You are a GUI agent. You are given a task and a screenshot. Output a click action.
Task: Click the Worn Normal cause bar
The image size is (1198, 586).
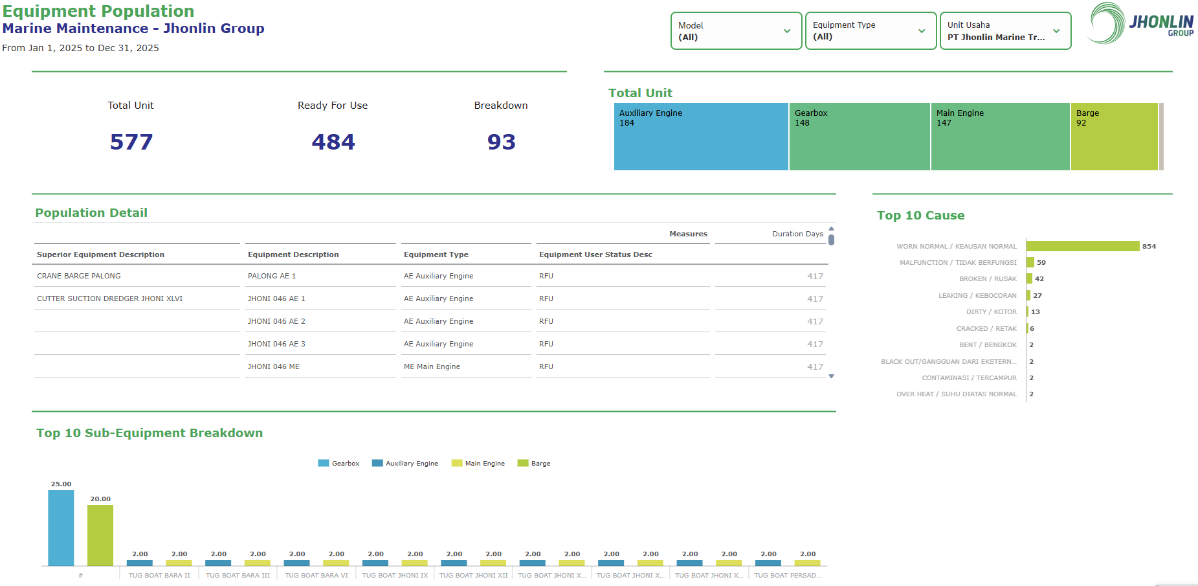(x=1083, y=246)
